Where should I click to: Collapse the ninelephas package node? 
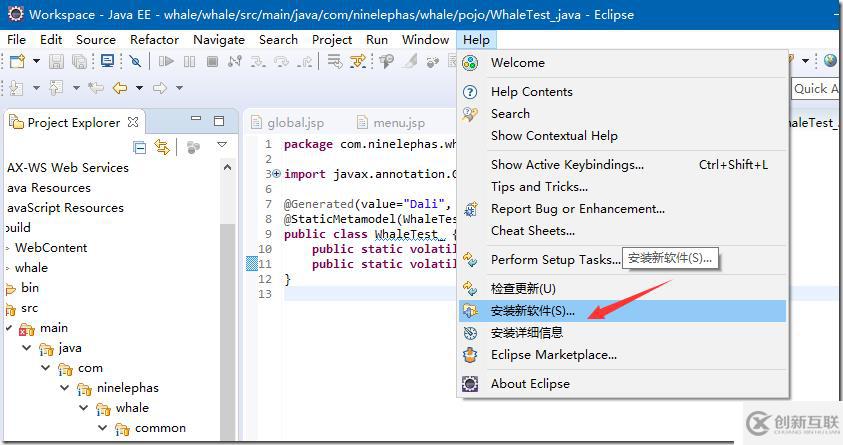(65, 387)
